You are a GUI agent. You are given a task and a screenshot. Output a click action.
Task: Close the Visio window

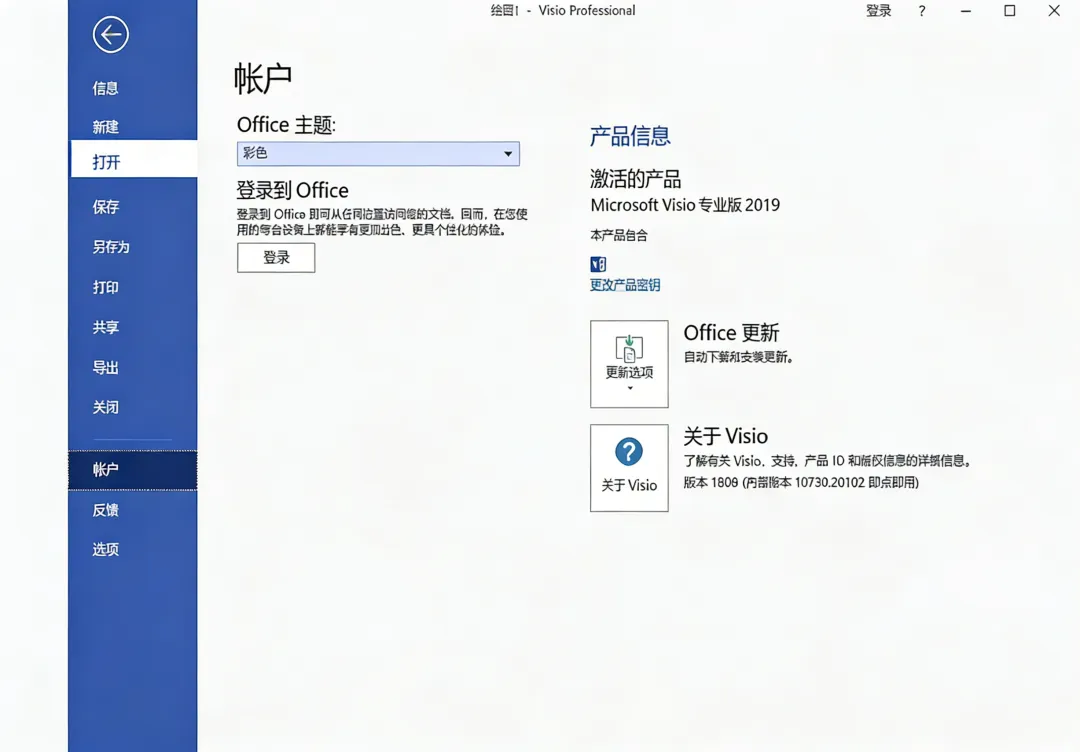pyautogui.click(x=1054, y=10)
